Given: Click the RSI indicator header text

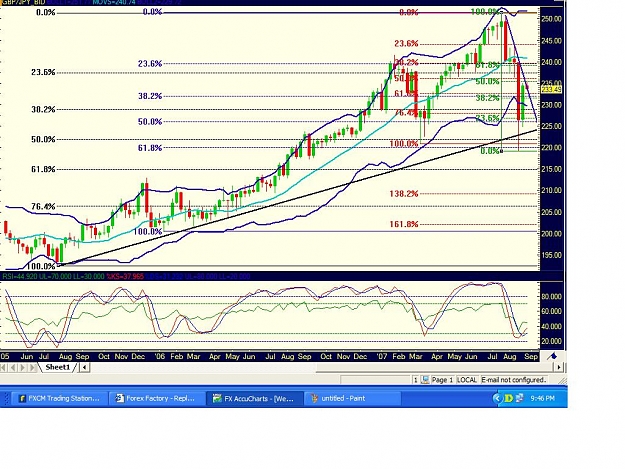Looking at the screenshot, I should [x=53, y=276].
